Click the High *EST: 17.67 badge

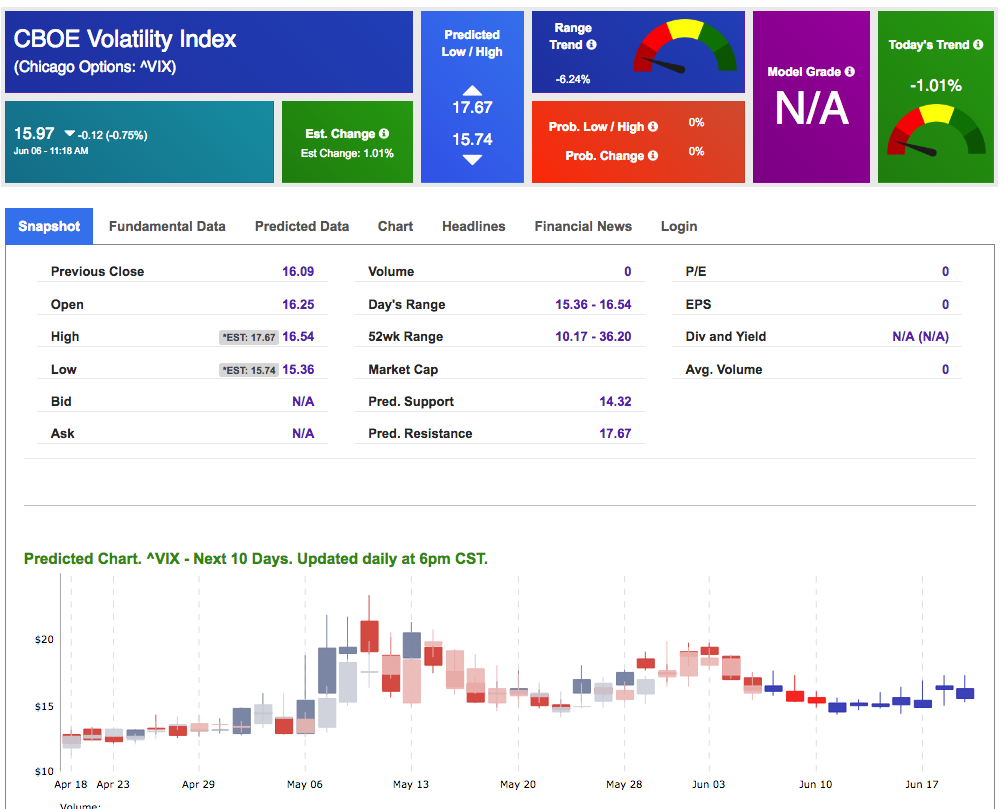pyautogui.click(x=249, y=337)
